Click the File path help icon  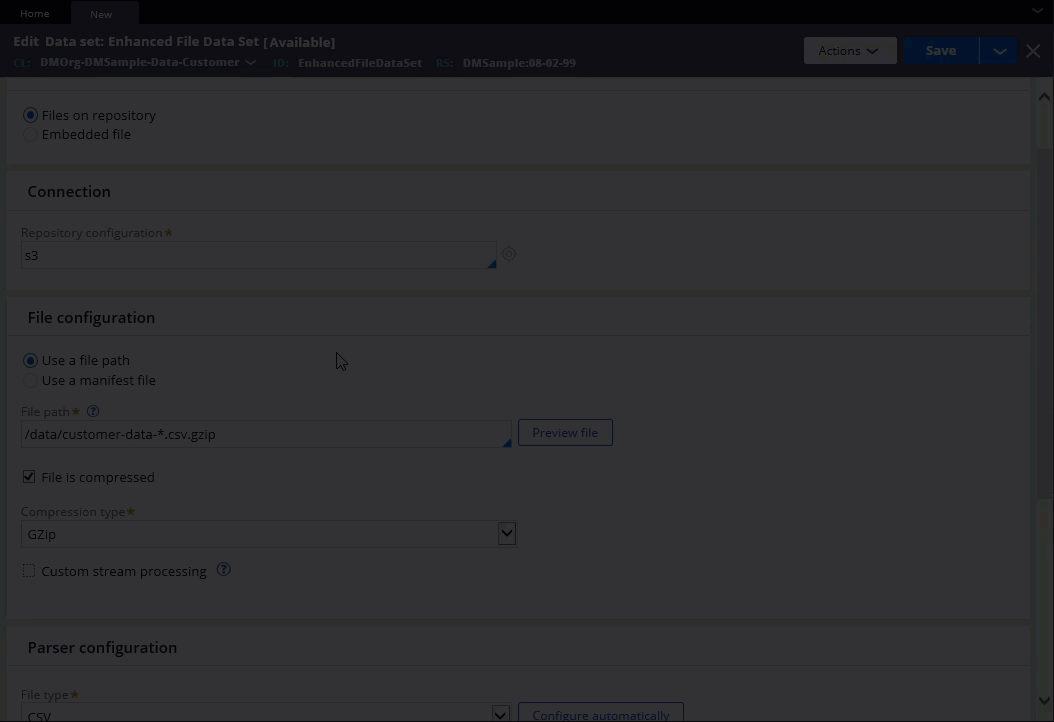point(93,411)
